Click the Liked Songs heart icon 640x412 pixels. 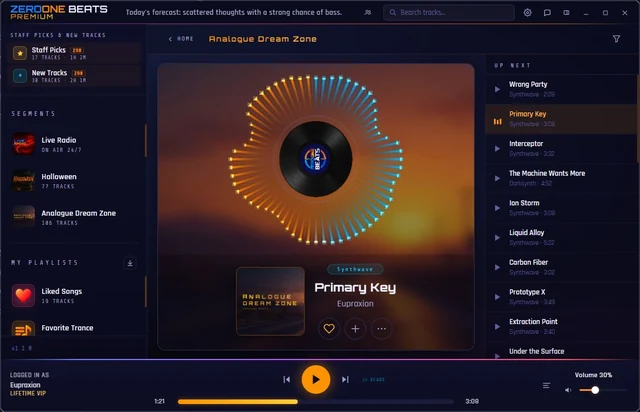(x=23, y=295)
